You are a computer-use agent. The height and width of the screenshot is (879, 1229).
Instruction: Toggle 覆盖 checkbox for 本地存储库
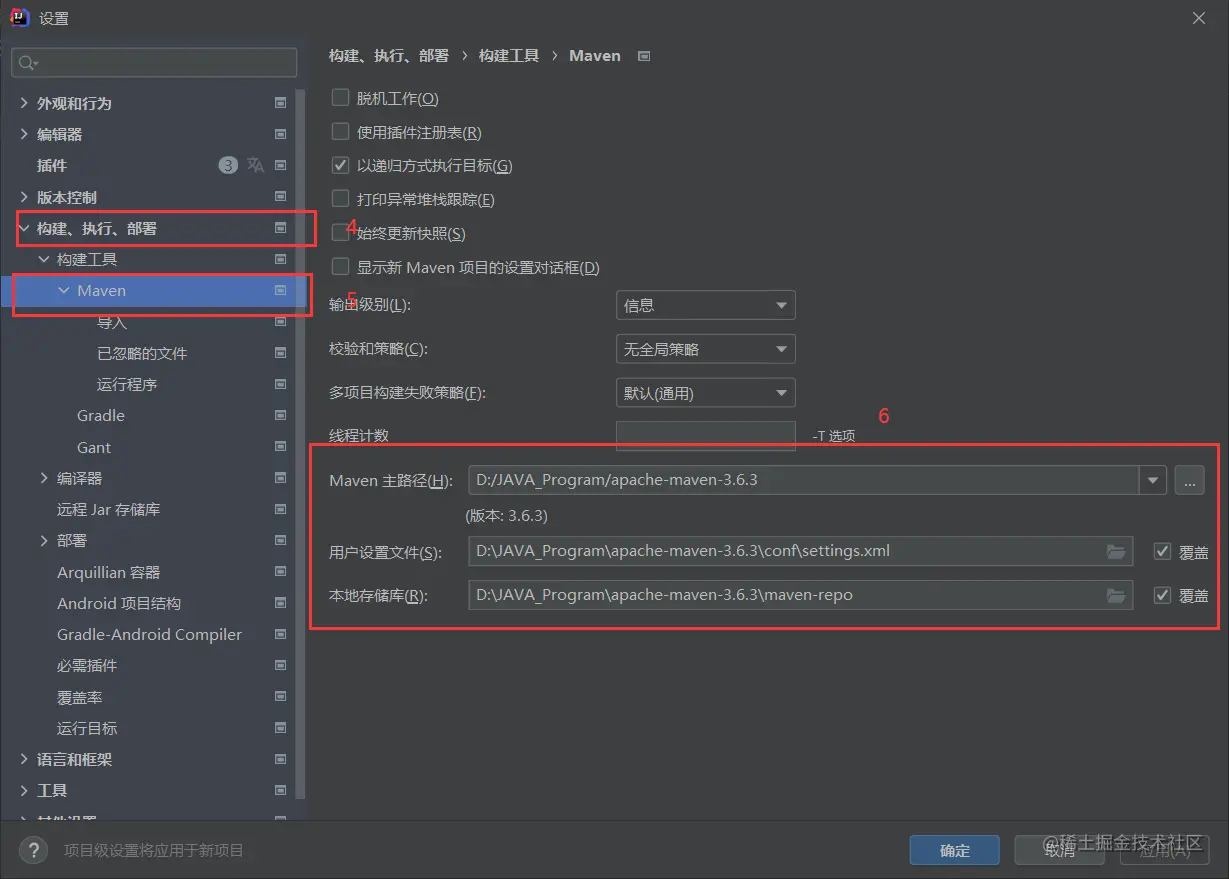(x=1162, y=595)
